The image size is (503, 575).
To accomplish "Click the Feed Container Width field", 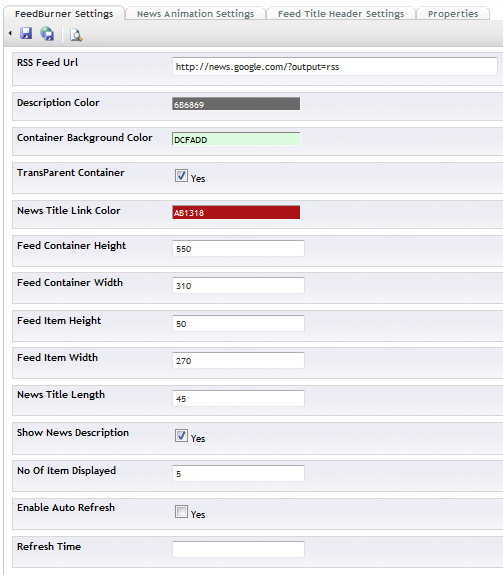I will click(x=238, y=286).
